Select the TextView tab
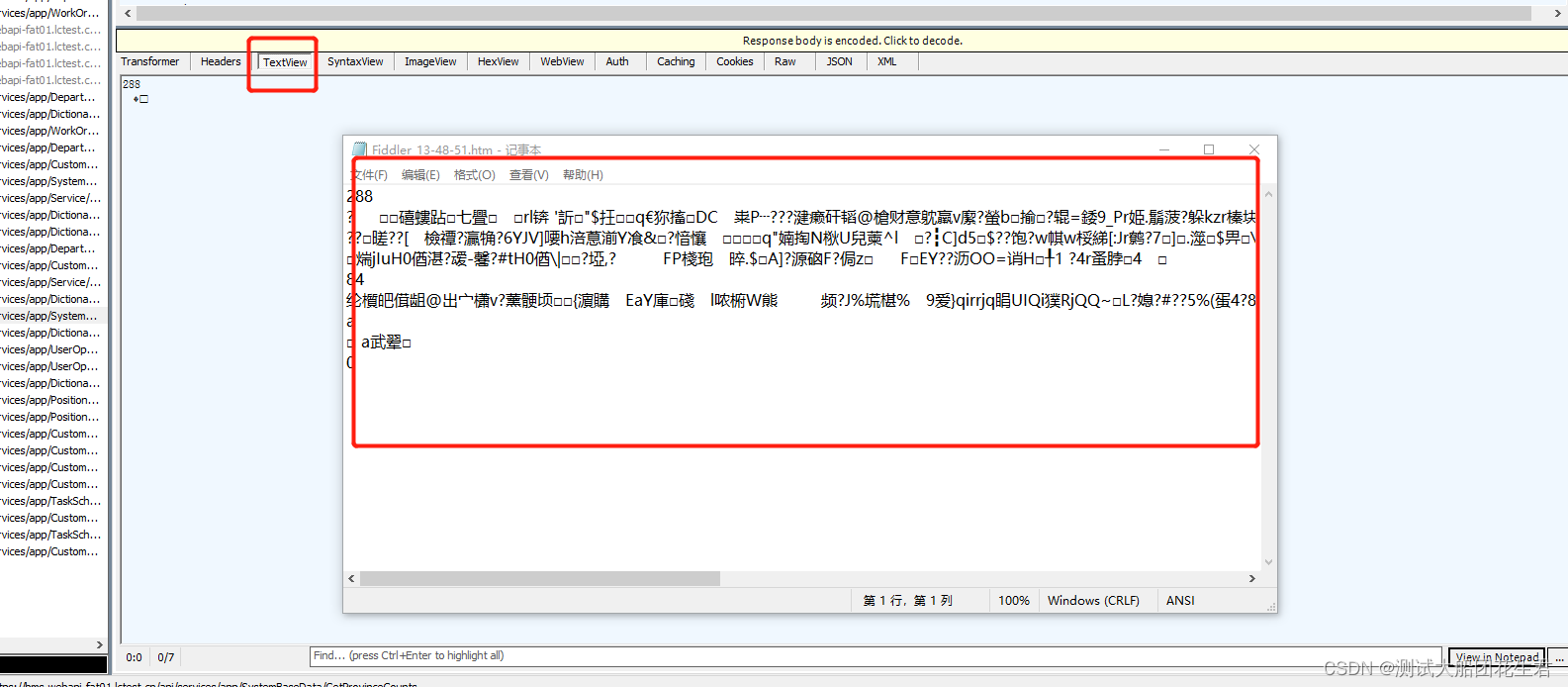Image resolution: width=1568 pixels, height=687 pixels. [x=285, y=62]
